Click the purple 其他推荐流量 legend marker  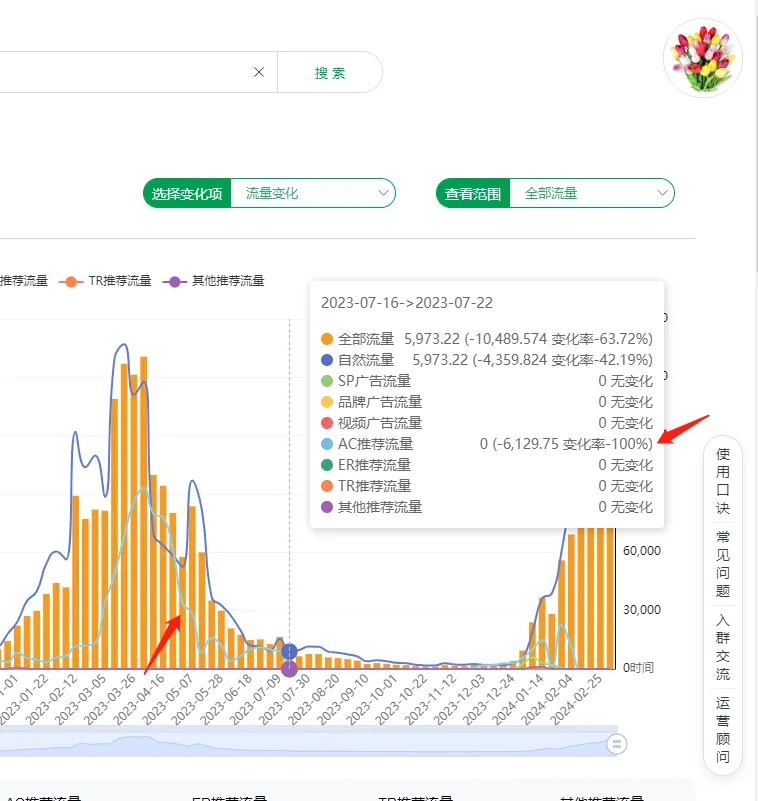175,281
